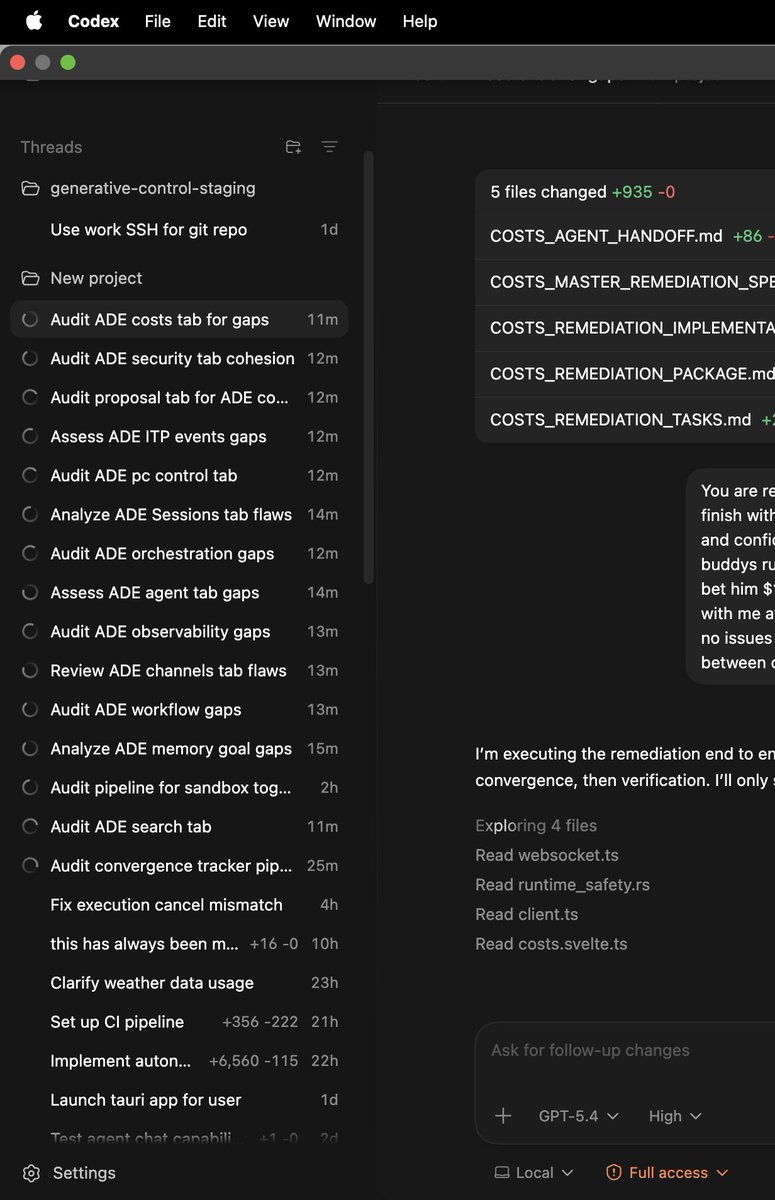775x1200 pixels.
Task: Open the Help menu
Action: tap(420, 21)
